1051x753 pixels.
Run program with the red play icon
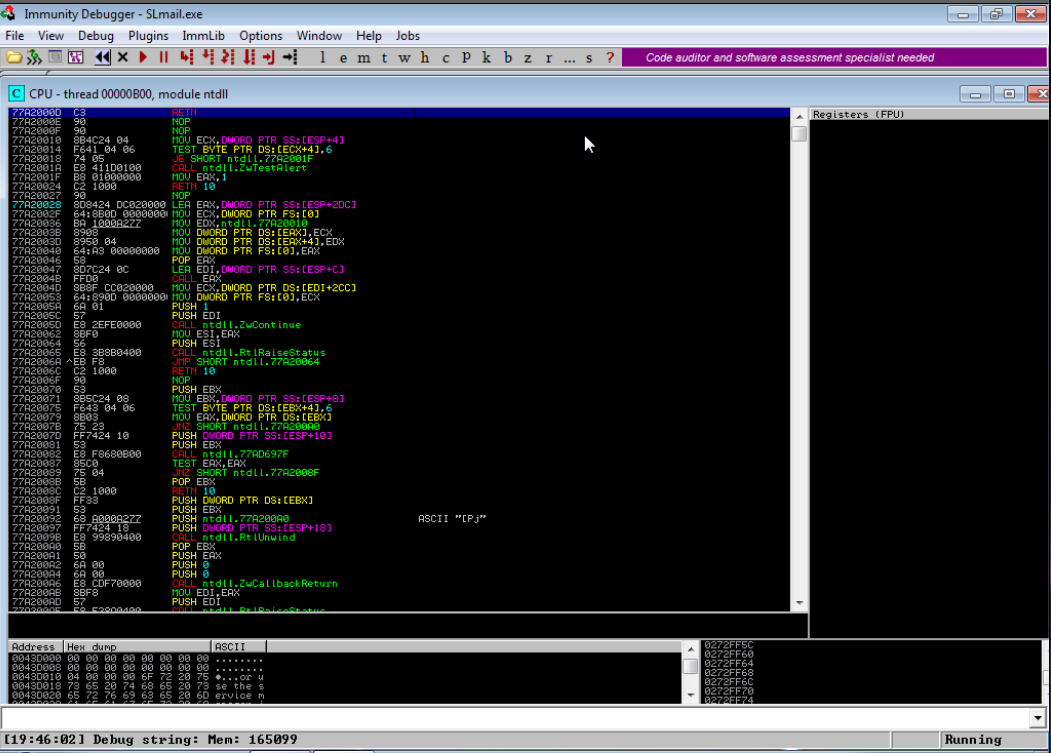coord(143,58)
